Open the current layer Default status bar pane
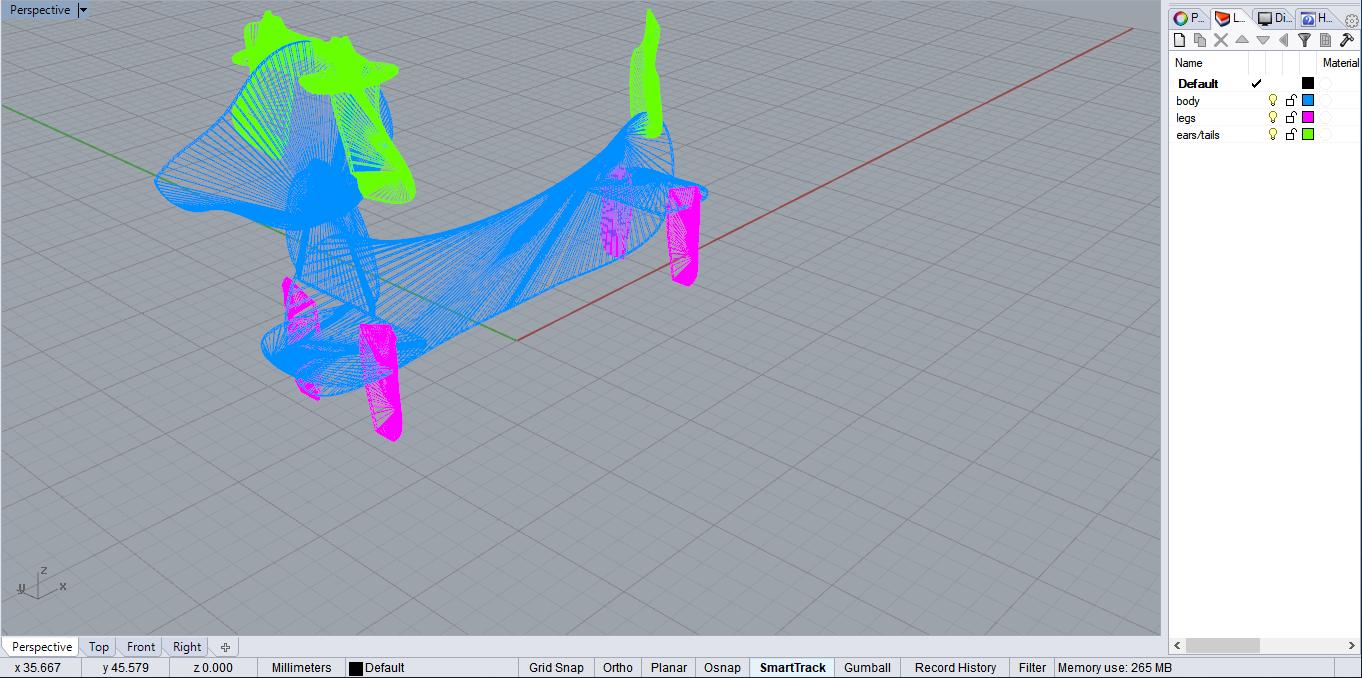The height and width of the screenshot is (678, 1362). (431, 668)
